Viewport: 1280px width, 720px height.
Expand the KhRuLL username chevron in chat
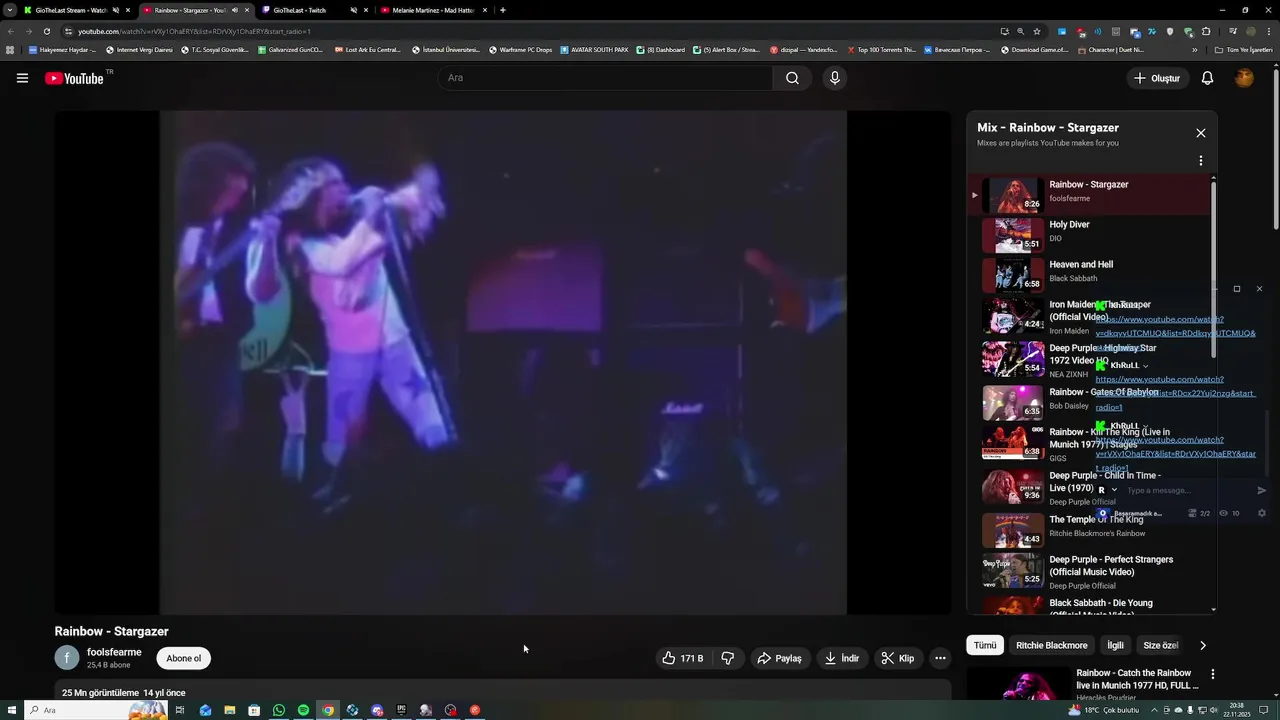click(1146, 366)
